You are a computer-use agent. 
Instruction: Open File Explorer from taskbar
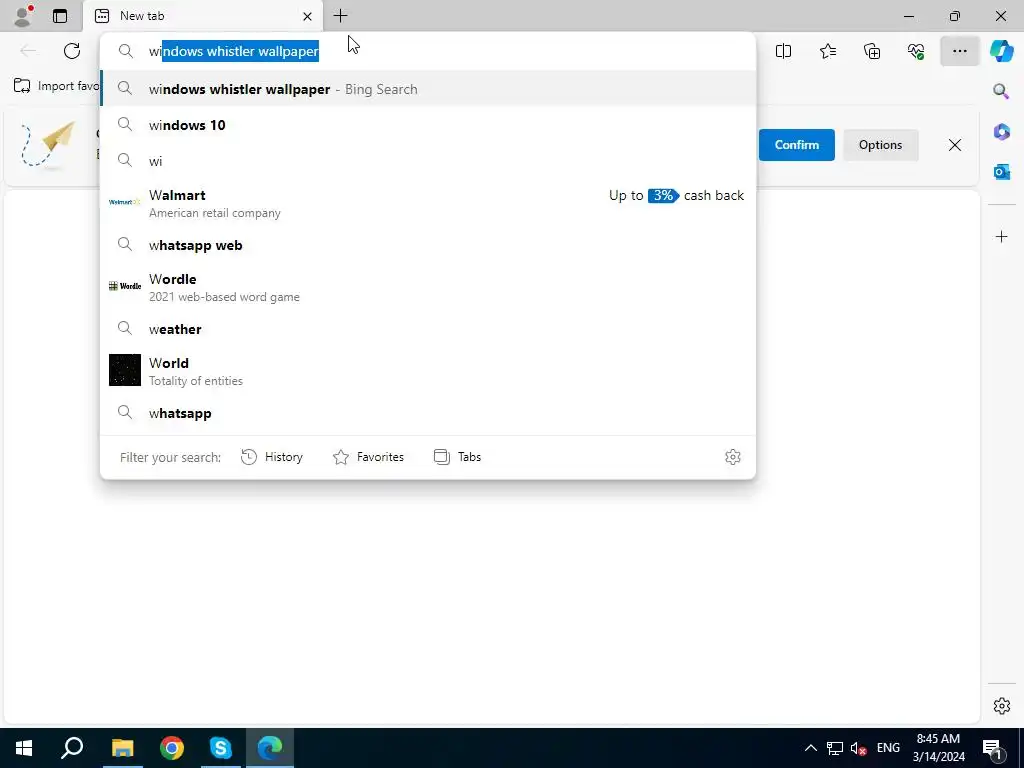[122, 748]
